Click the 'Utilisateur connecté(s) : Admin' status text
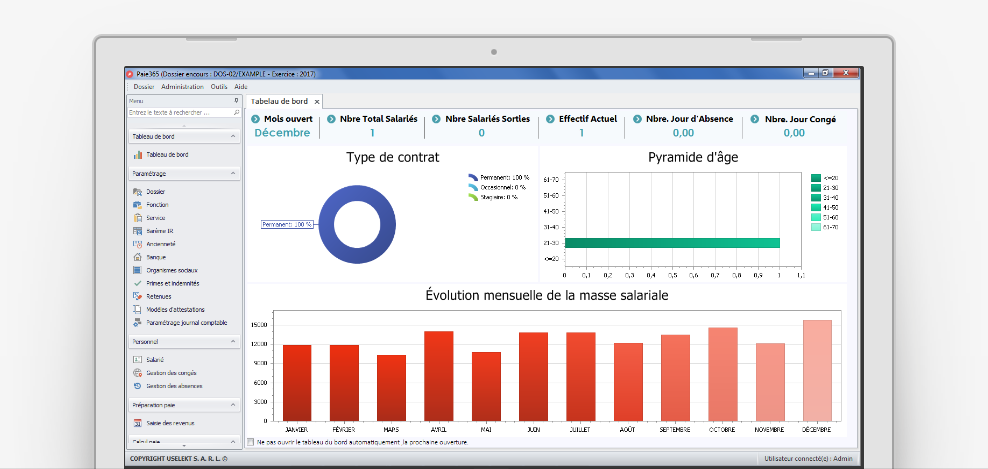Image resolution: width=988 pixels, height=469 pixels. pos(808,459)
